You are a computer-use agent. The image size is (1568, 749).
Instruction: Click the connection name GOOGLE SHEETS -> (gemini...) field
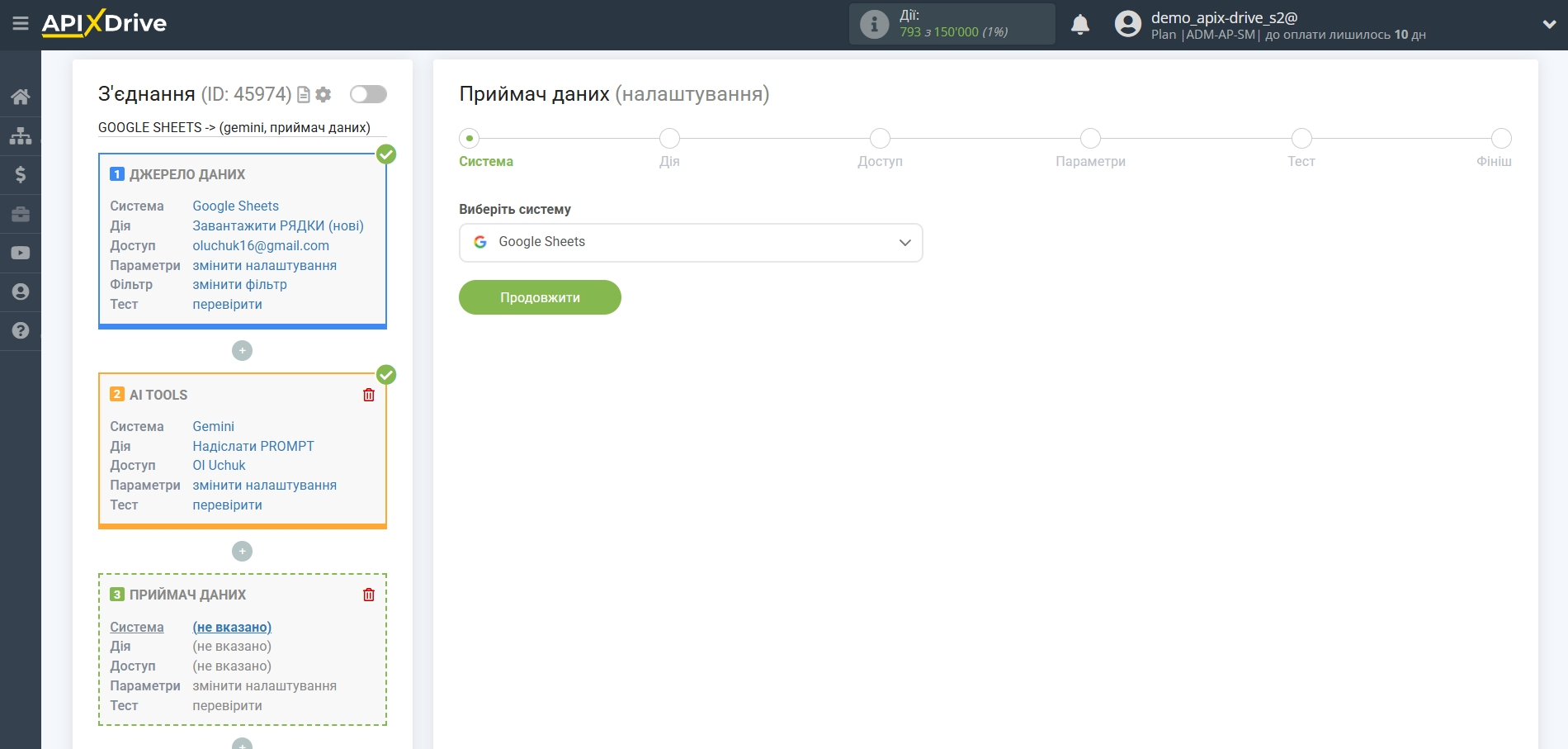point(242,127)
